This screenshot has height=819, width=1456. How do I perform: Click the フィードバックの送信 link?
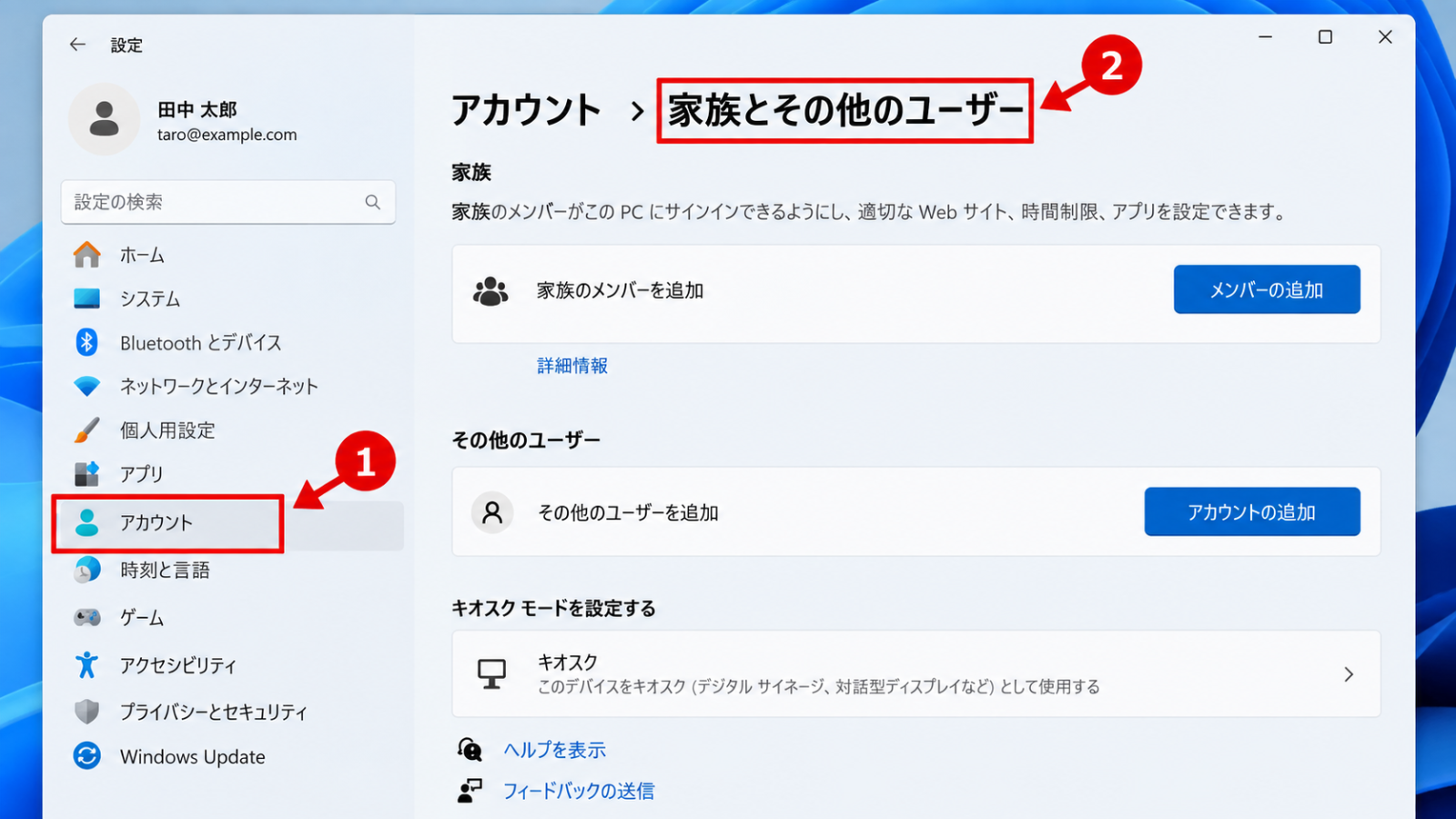(x=579, y=791)
